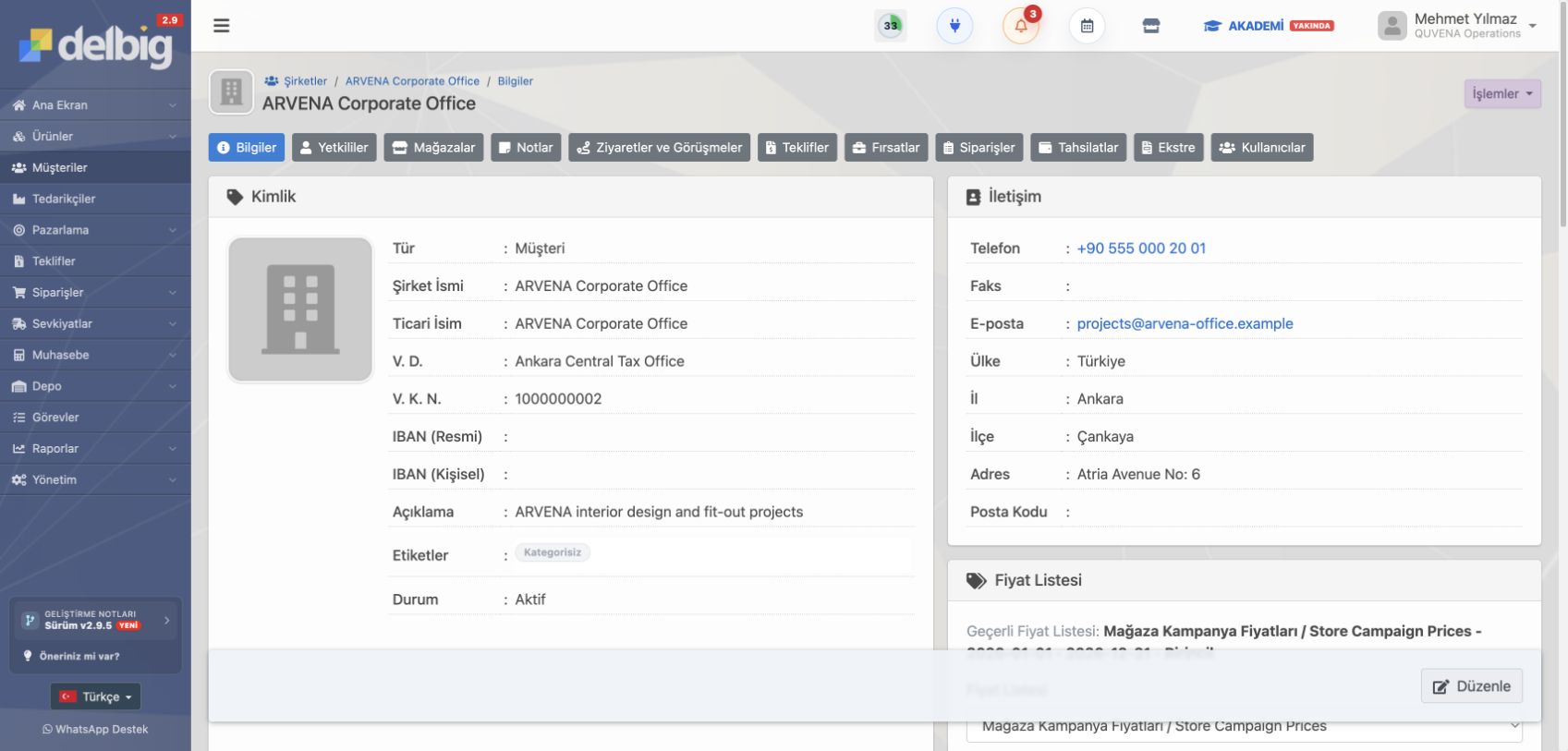Expand Depo sidebar menu

click(95, 386)
